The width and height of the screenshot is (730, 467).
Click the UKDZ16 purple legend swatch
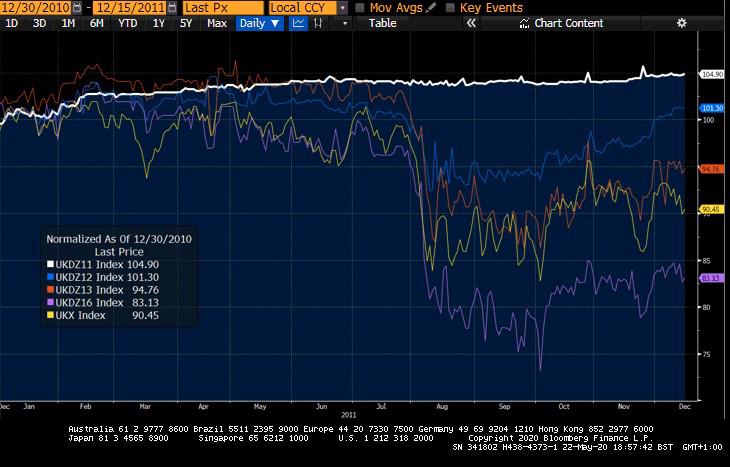pyautogui.click(x=50, y=302)
